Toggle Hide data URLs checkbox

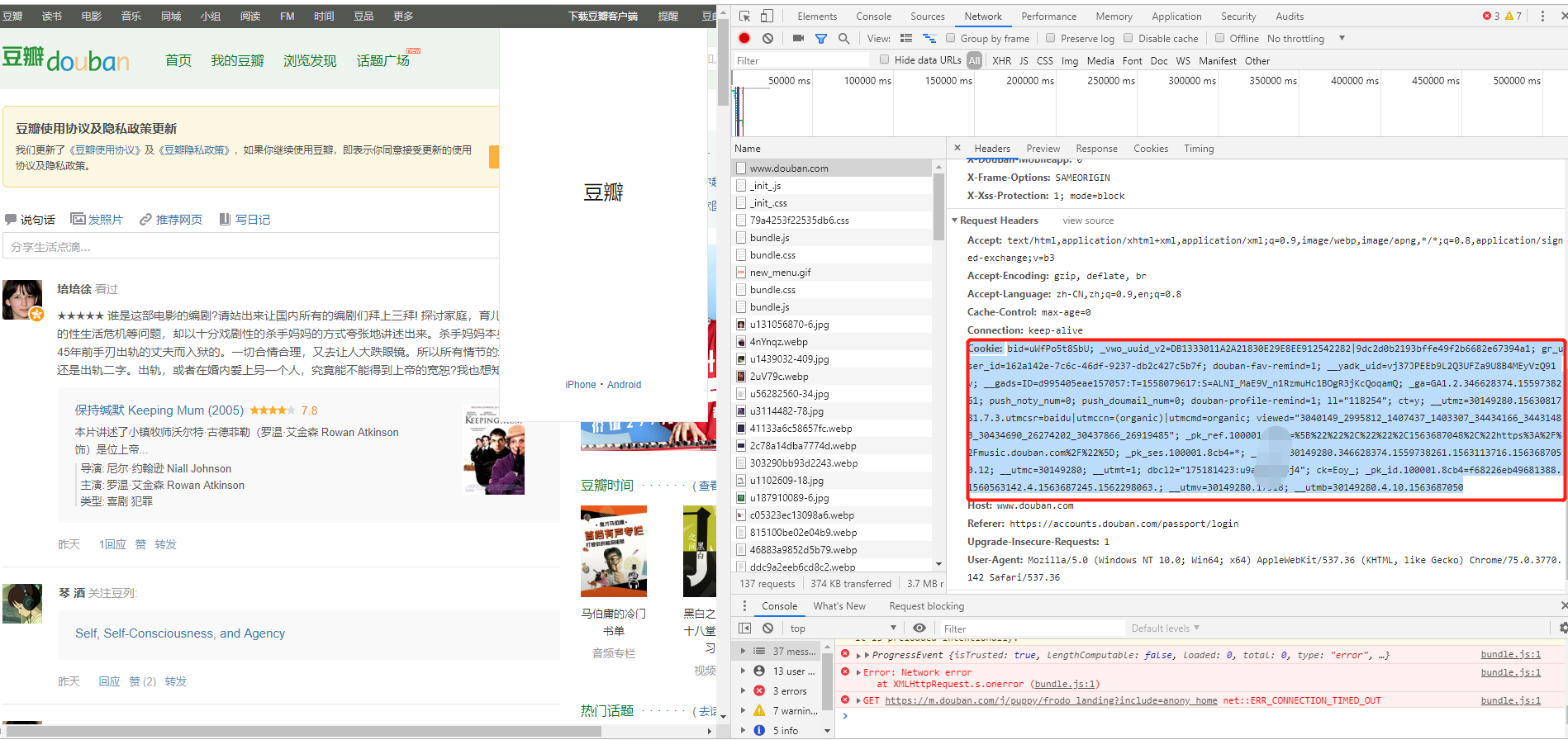pyautogui.click(x=885, y=59)
